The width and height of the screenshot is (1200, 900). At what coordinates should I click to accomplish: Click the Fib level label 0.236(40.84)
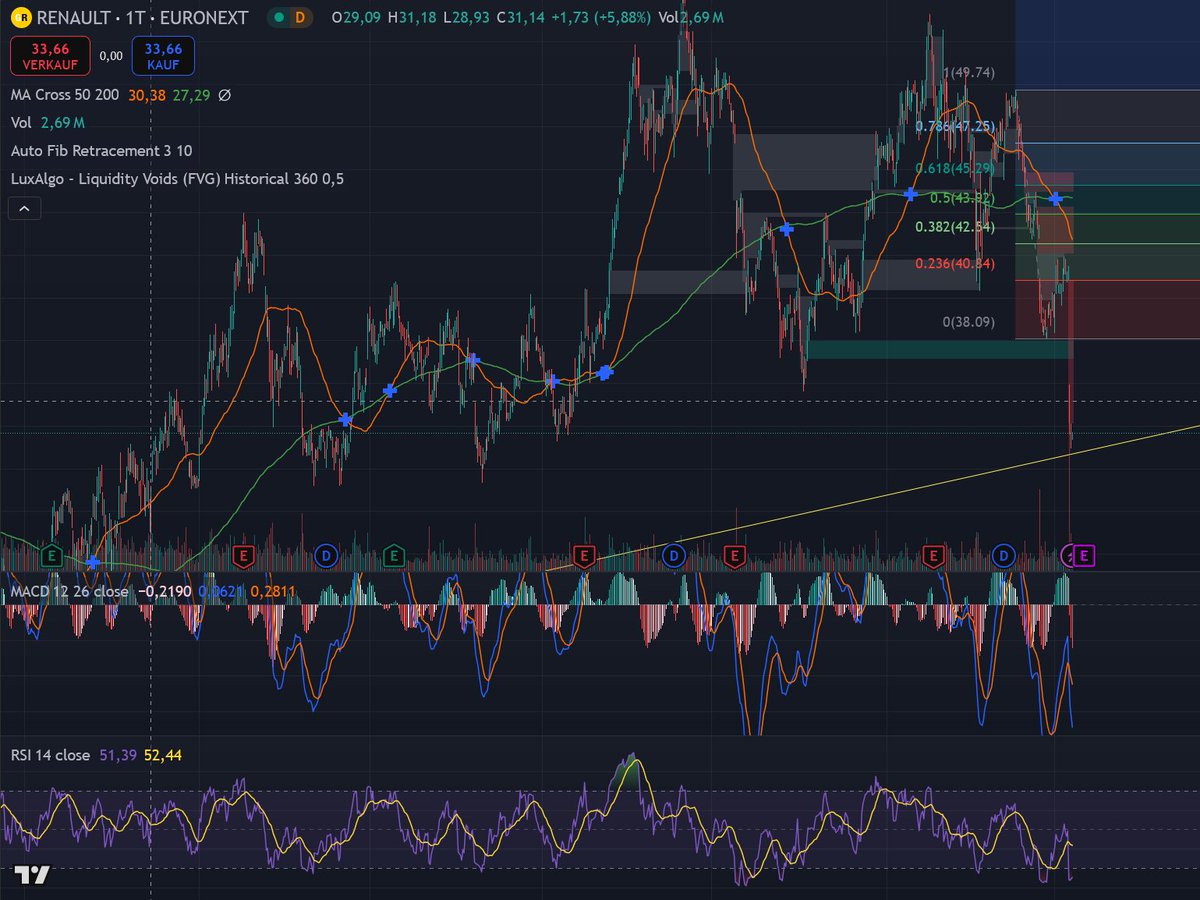pyautogui.click(x=955, y=264)
